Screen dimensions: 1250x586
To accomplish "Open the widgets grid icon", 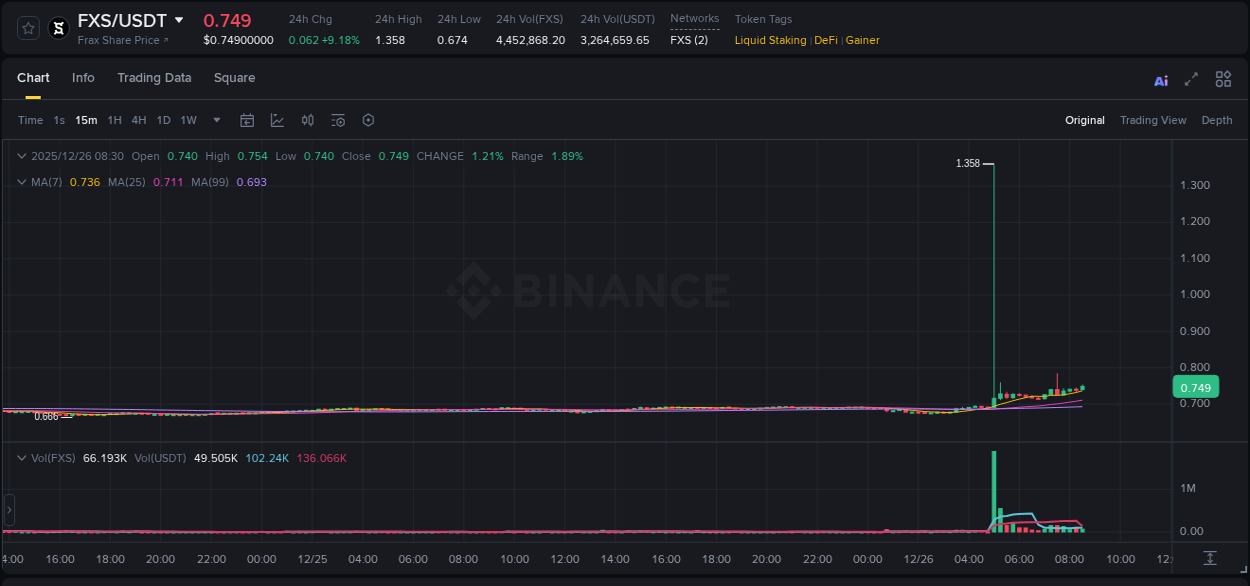I will point(1223,78).
